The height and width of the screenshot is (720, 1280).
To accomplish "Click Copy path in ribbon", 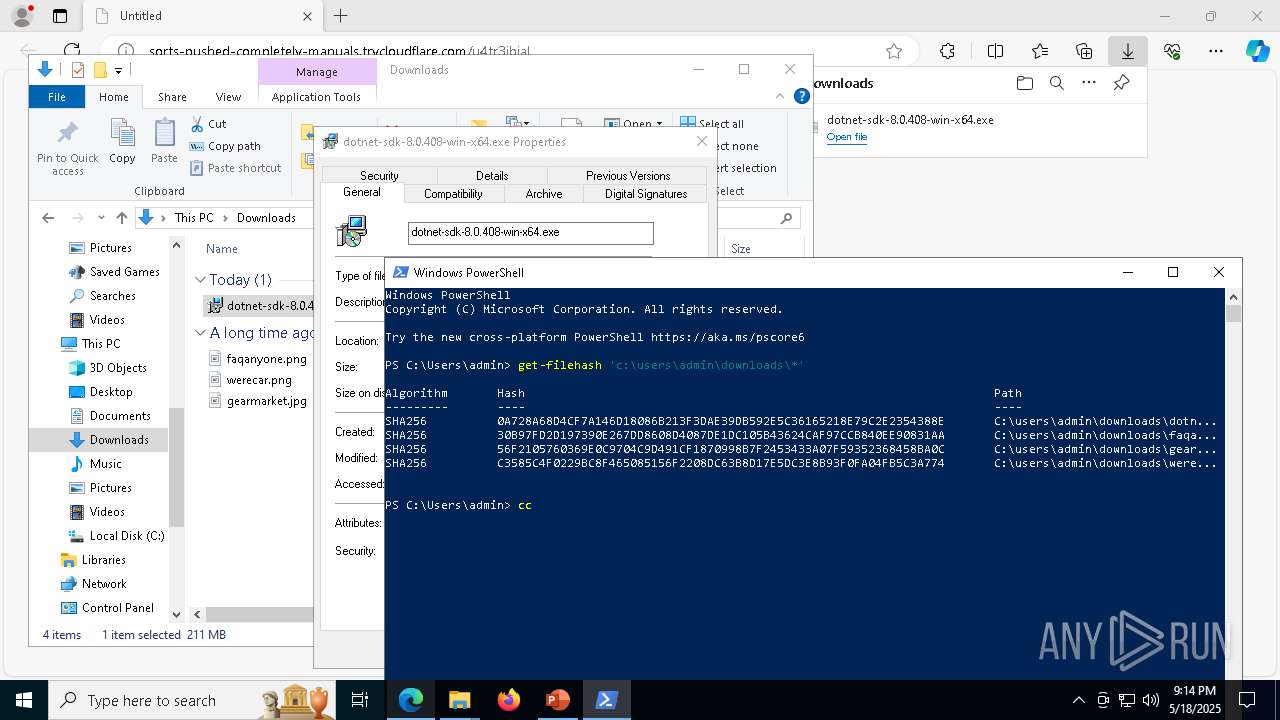I will click(x=225, y=146).
